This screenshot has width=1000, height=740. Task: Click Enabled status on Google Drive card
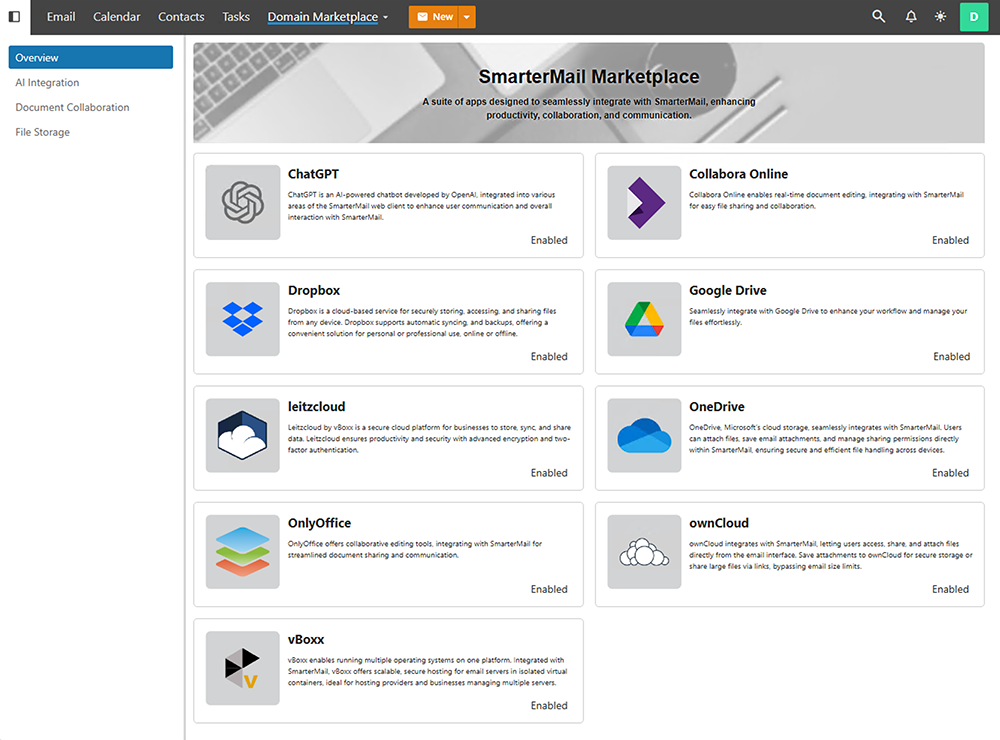952,357
